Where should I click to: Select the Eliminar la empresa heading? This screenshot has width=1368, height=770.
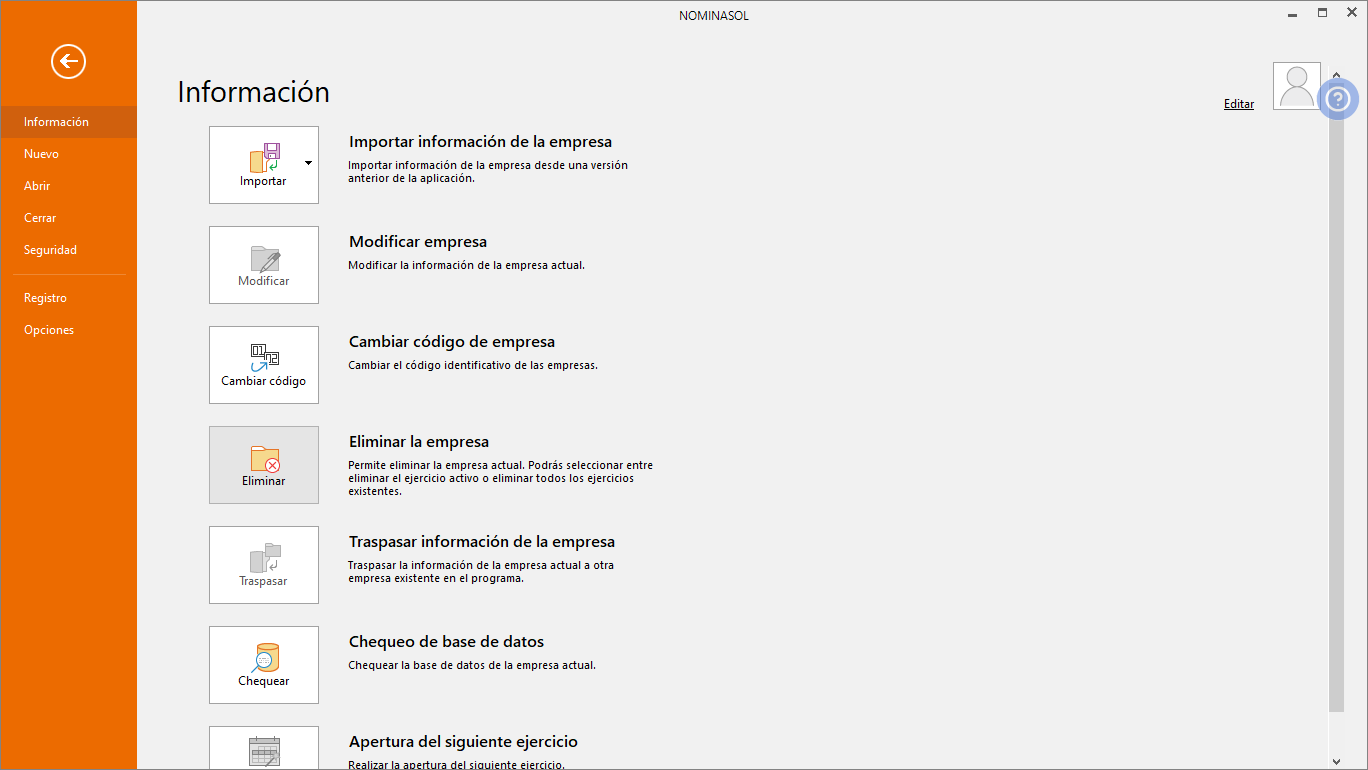tap(419, 442)
